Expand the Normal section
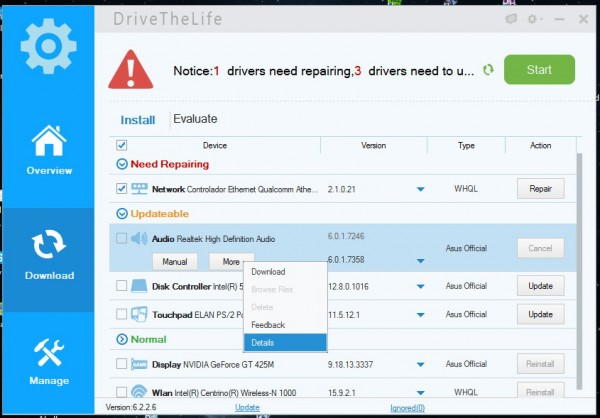Viewport: 600px width, 418px height. [122, 339]
